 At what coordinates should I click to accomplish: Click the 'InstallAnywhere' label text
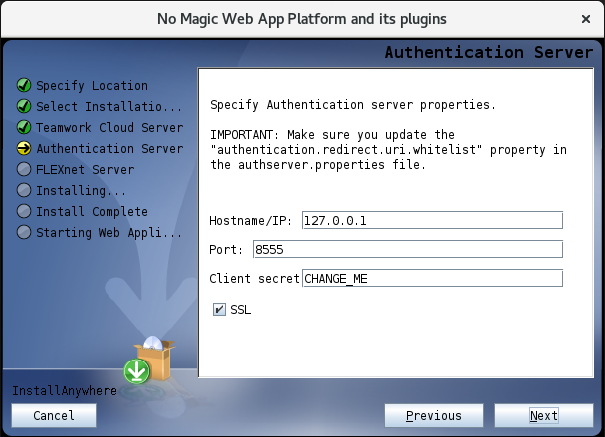[x=64, y=391]
